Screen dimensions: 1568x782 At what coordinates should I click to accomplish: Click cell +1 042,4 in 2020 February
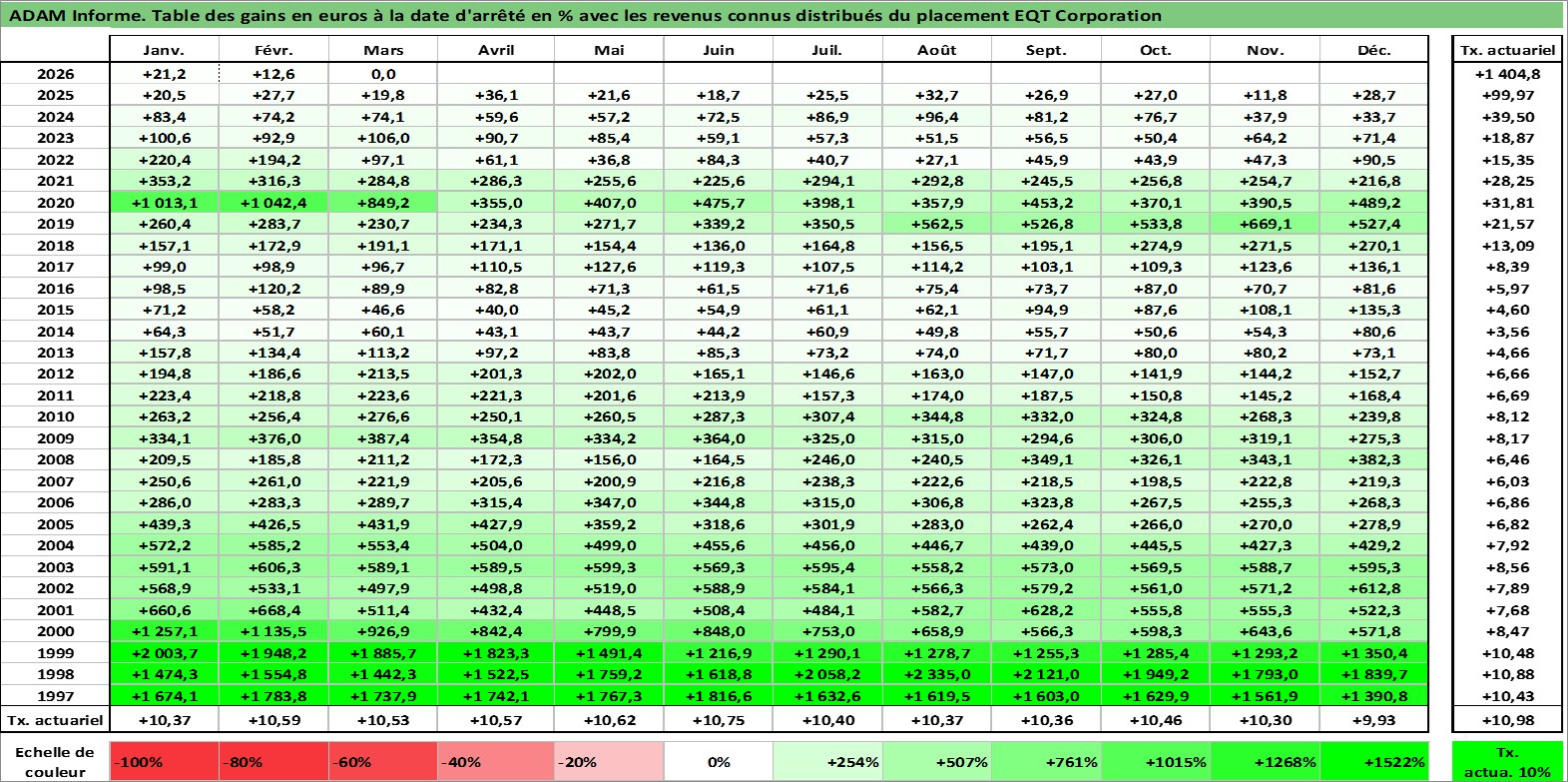273,203
